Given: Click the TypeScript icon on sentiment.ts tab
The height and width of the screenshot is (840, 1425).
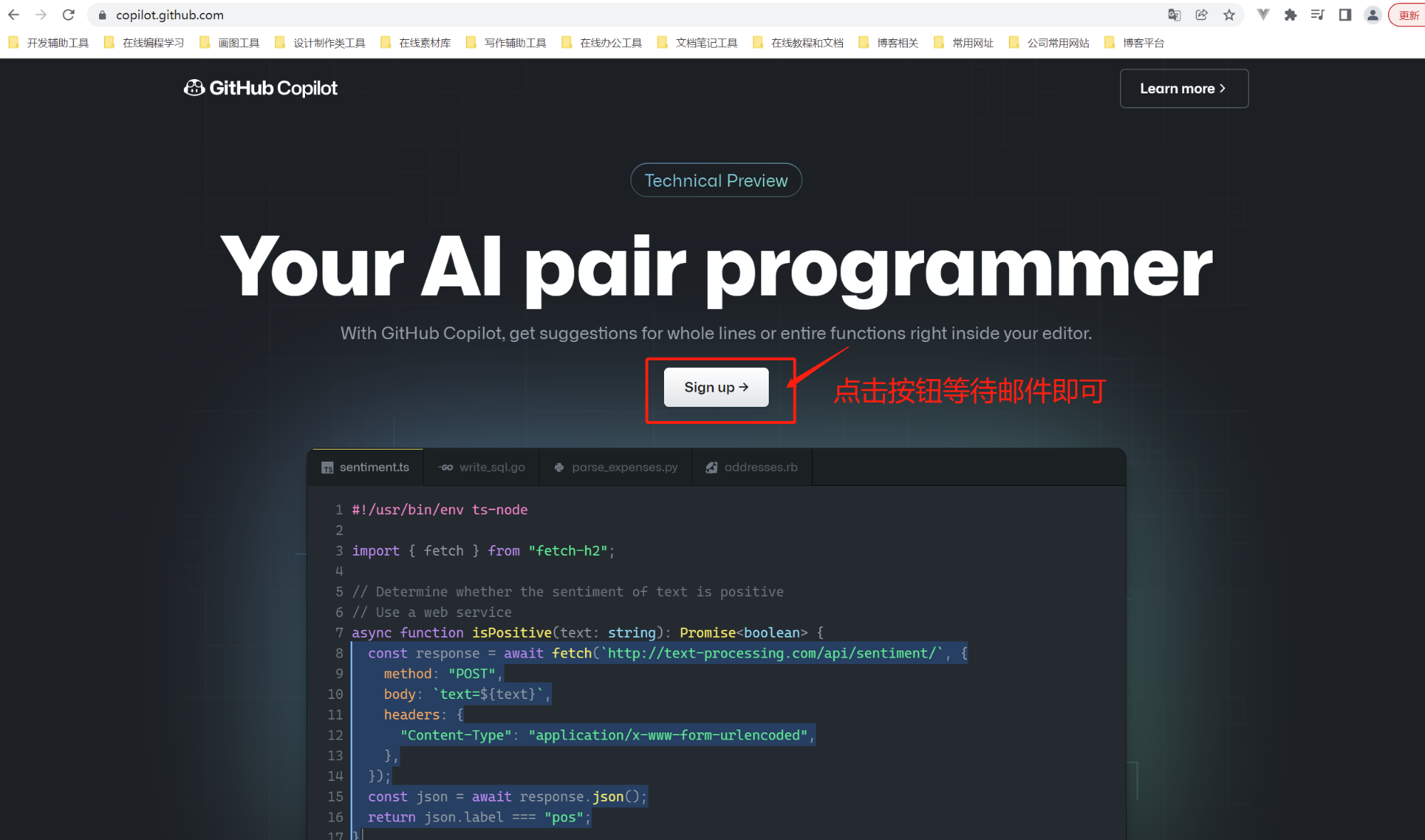Looking at the screenshot, I should click(327, 468).
